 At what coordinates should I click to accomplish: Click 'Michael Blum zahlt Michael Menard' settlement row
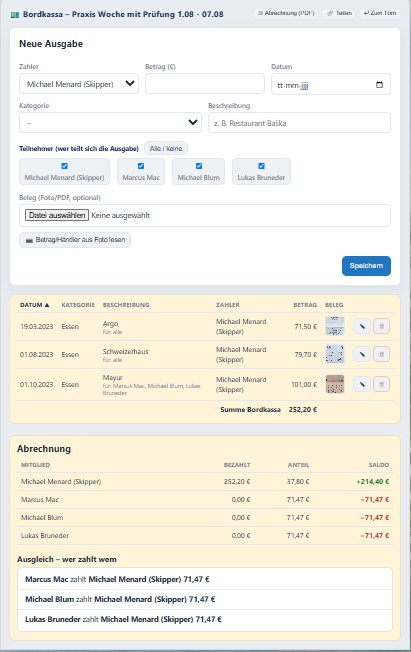click(x=205, y=599)
